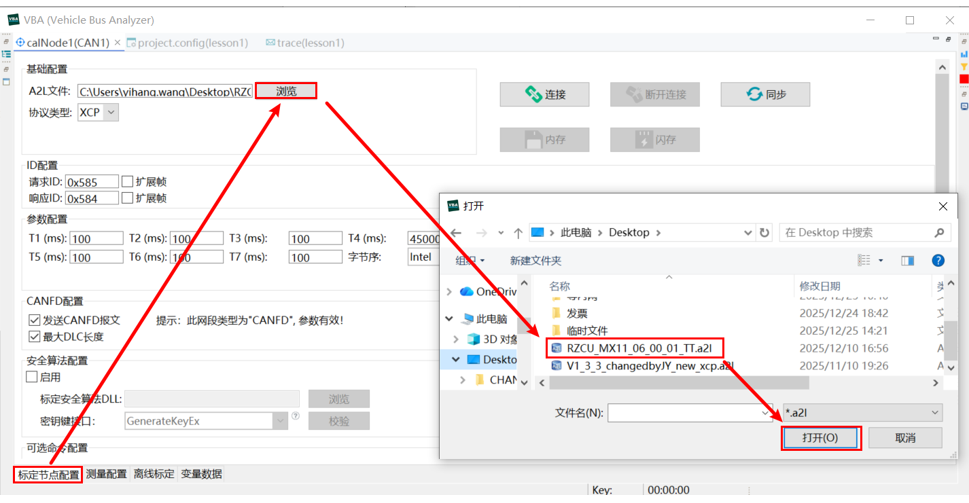Open recent locations dropdown in 打开 dialog
The width and height of the screenshot is (969, 503).
[x=501, y=233]
